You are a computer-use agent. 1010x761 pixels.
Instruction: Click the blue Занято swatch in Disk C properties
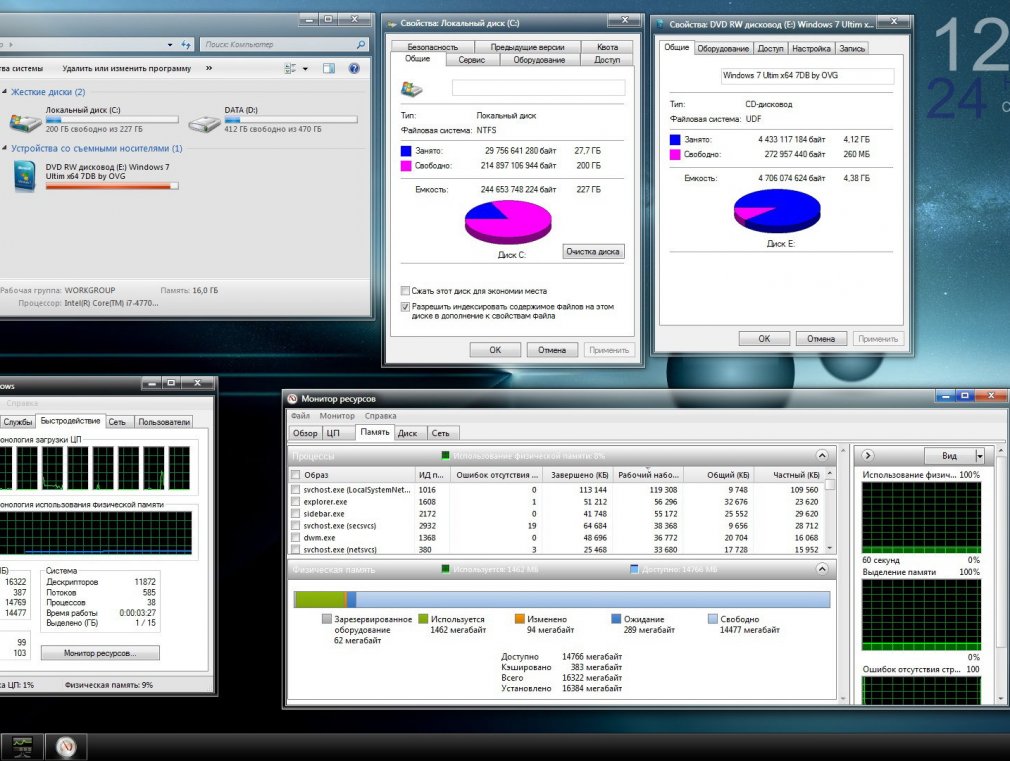[x=406, y=151]
